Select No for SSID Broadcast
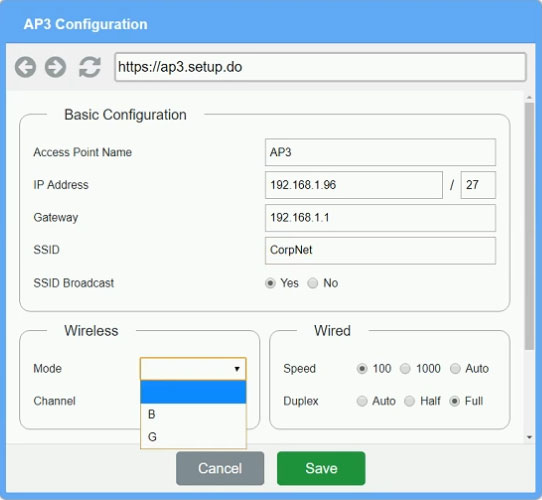This screenshot has width=542, height=500. click(313, 283)
